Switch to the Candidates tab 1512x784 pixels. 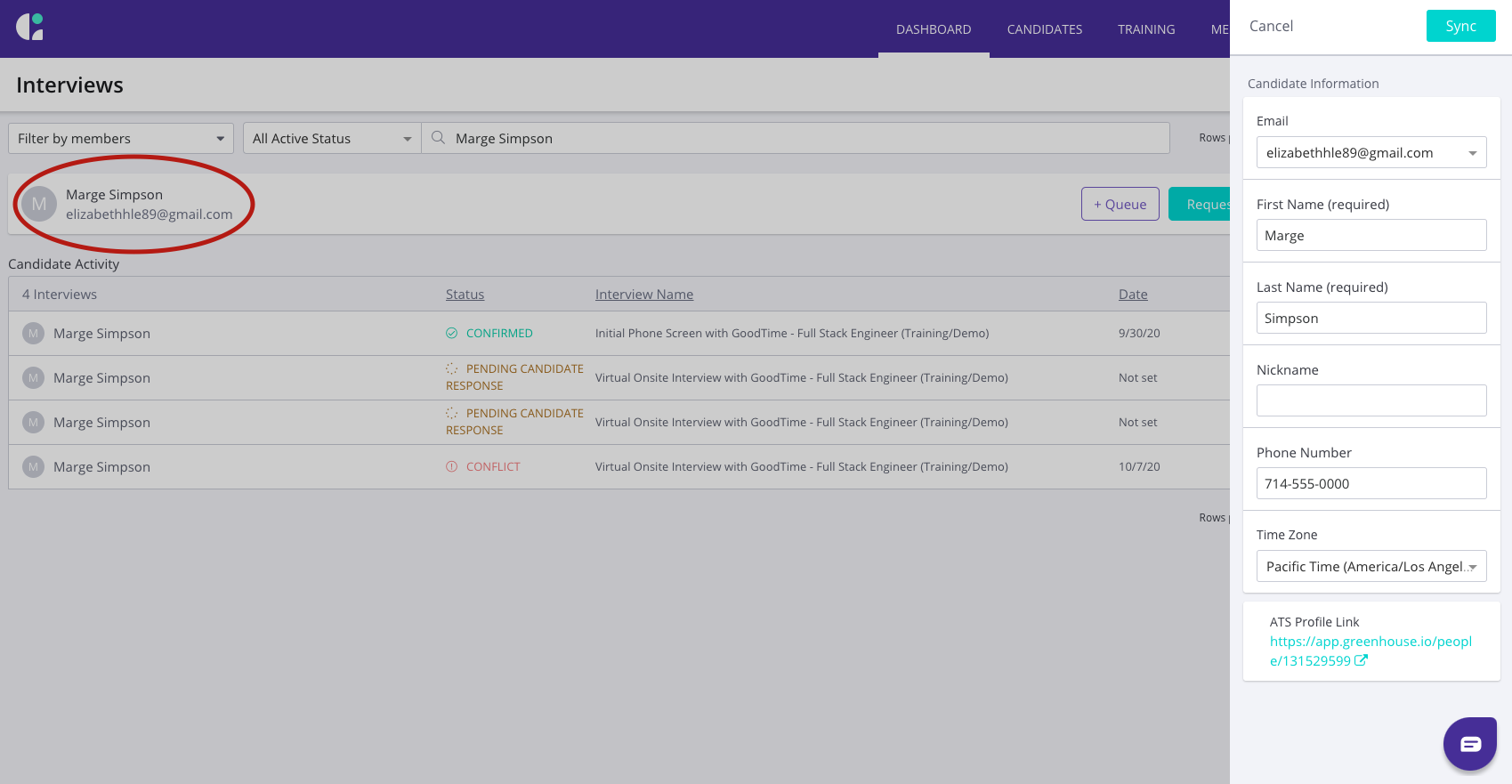pyautogui.click(x=1044, y=29)
